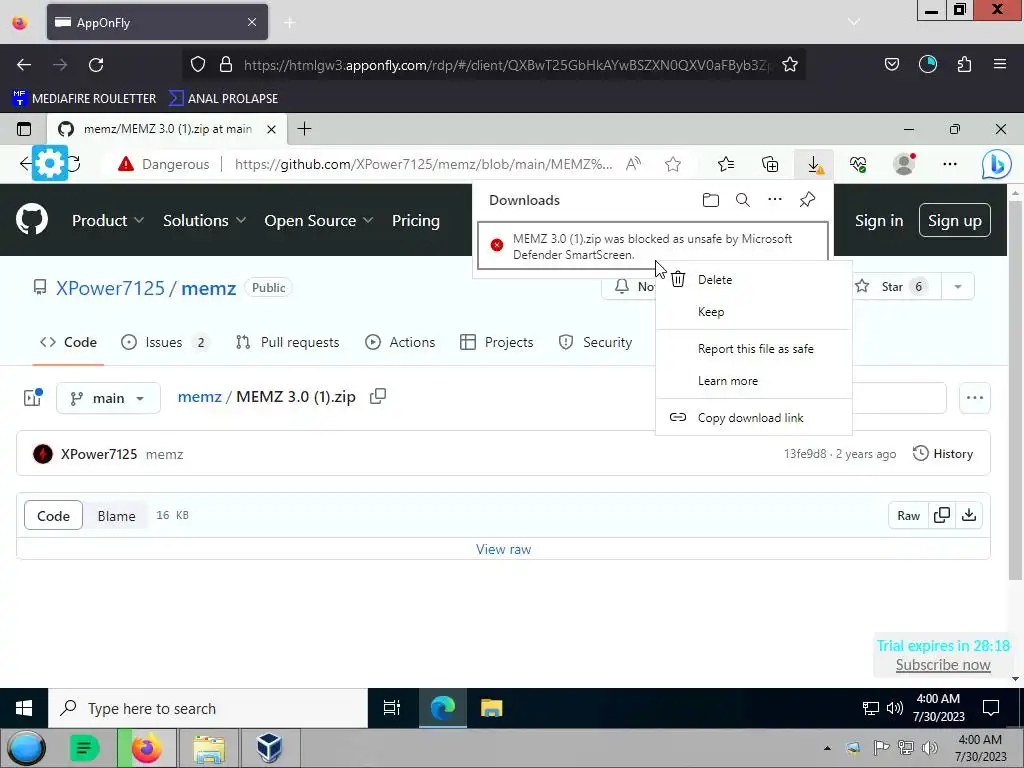Open downloads folder icon in Downloads panel
Viewport: 1024px width, 768px height.
(711, 200)
